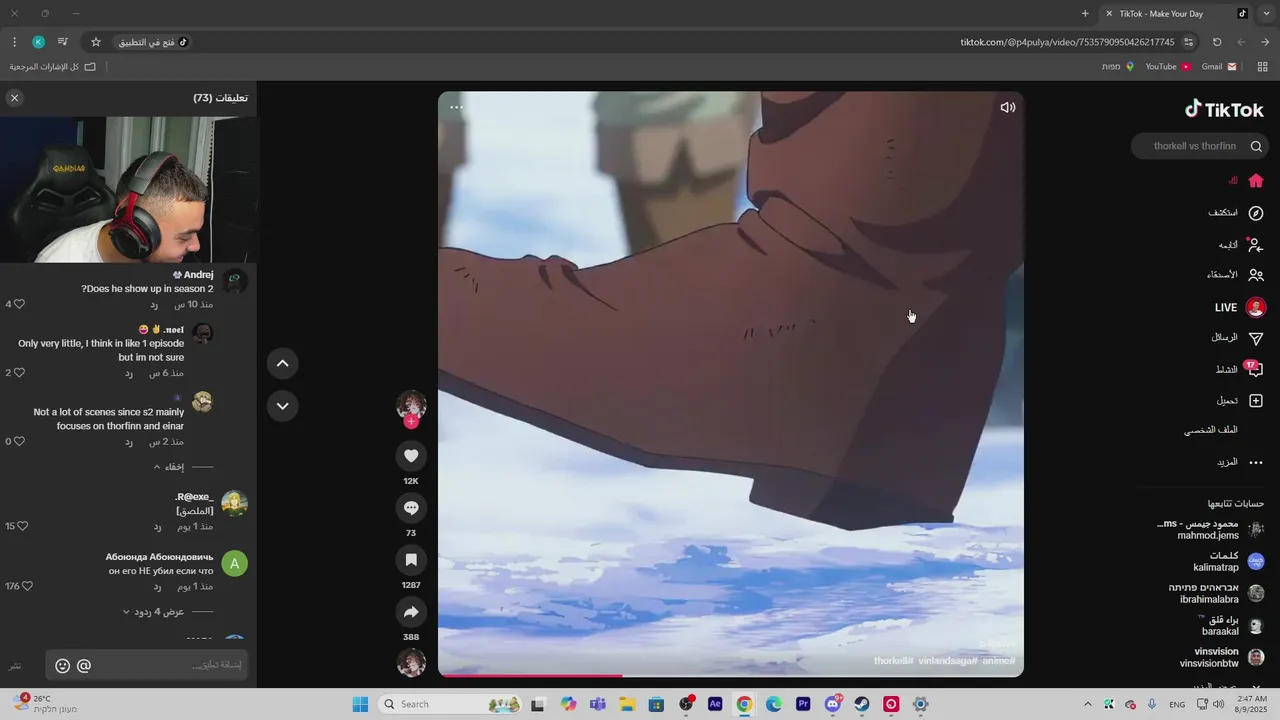Open the Gmail bookmark
Screen dimensions: 1280x720
pyautogui.click(x=1219, y=67)
